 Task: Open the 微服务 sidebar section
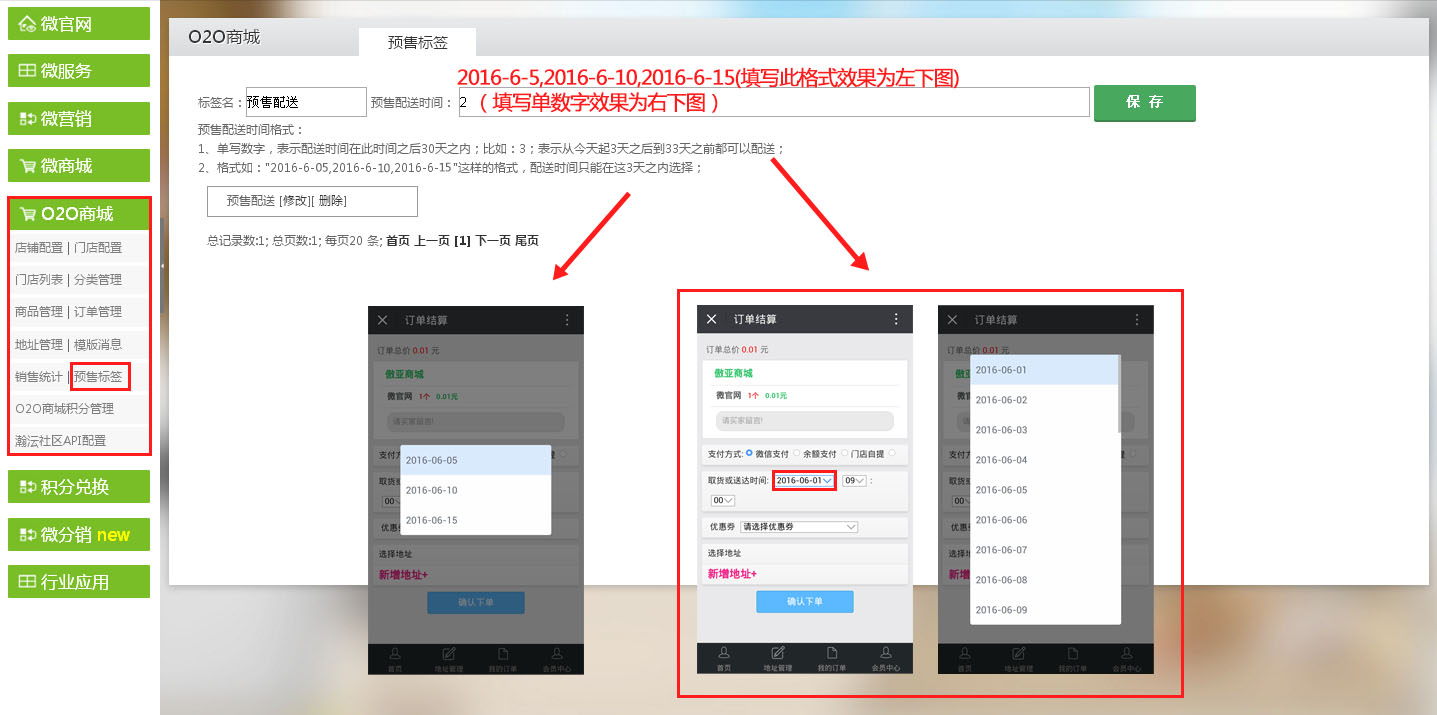click(79, 71)
